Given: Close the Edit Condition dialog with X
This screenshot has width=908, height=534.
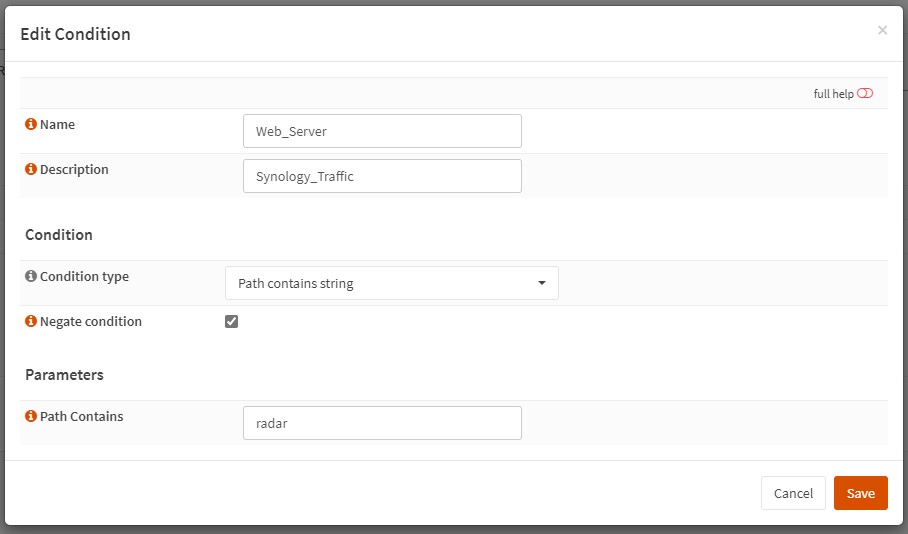Looking at the screenshot, I should click(x=882, y=30).
